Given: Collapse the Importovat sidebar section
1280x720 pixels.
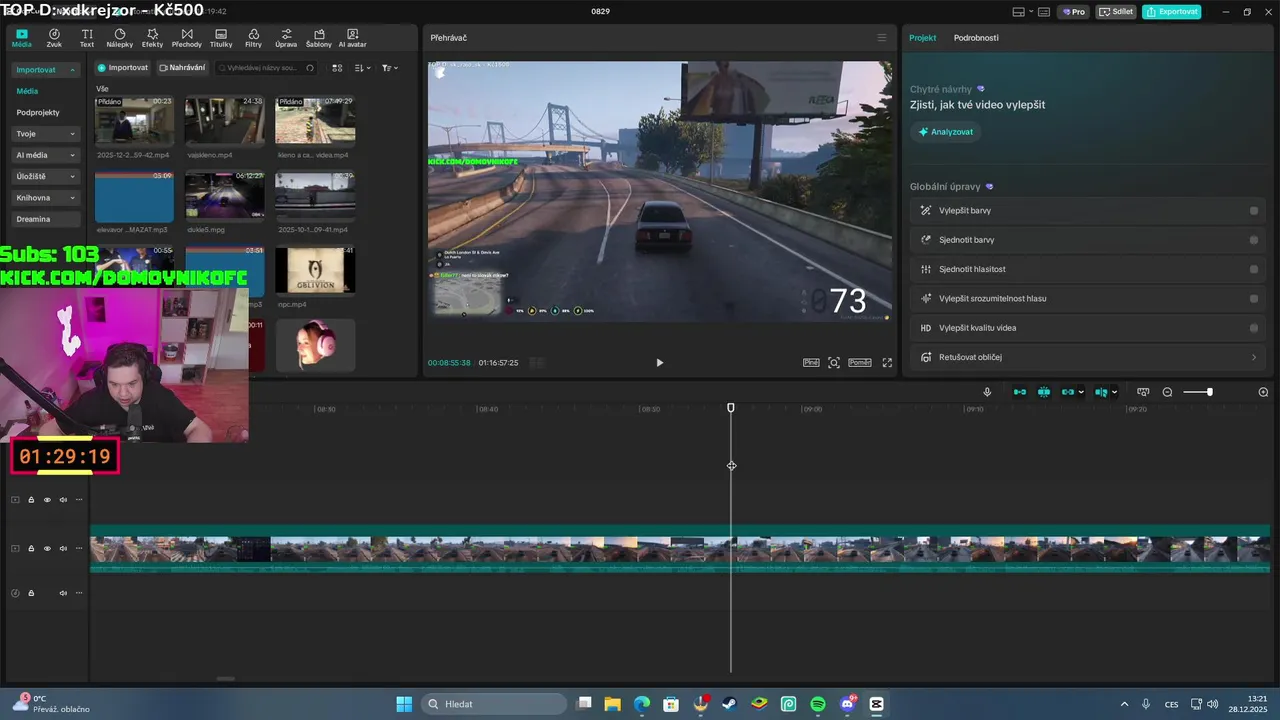Looking at the screenshot, I should (x=72, y=70).
